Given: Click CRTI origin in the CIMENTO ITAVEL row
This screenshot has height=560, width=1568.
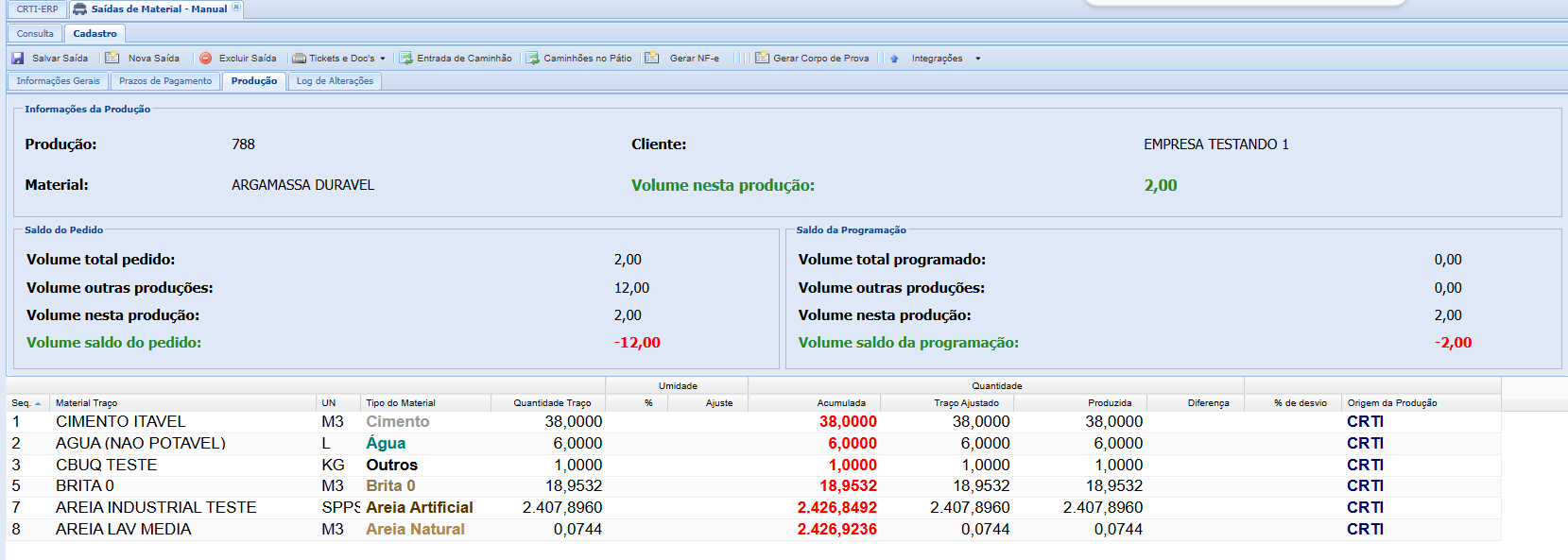Looking at the screenshot, I should [1365, 422].
